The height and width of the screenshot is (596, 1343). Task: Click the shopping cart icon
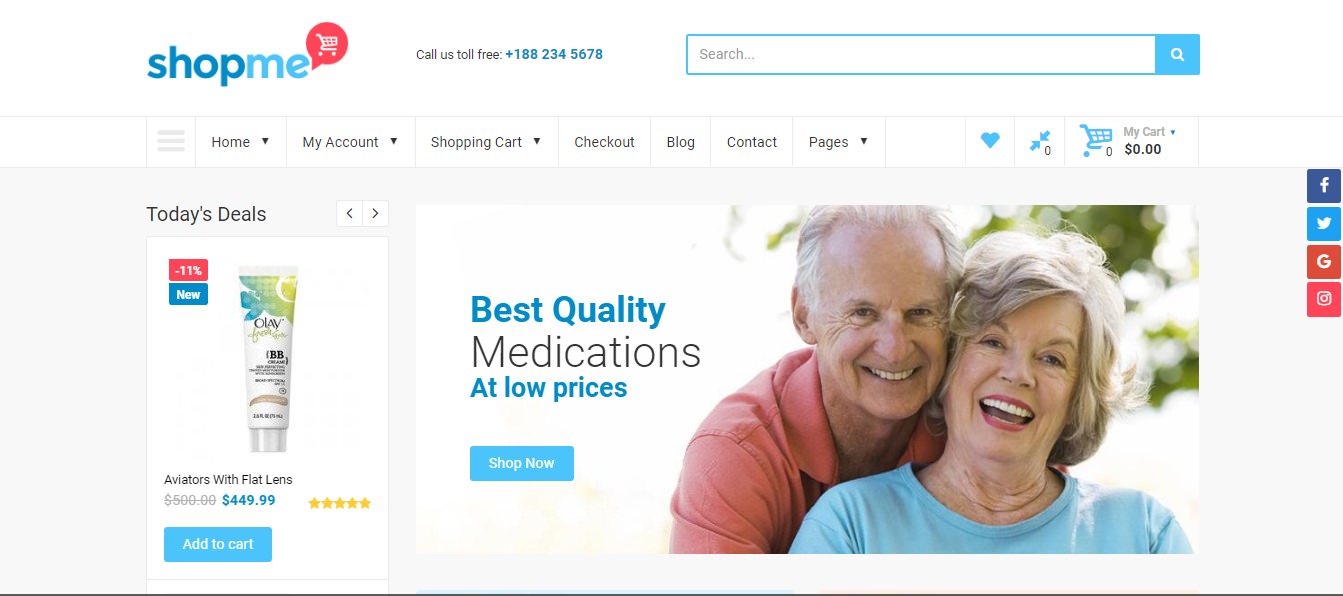pyautogui.click(x=1096, y=141)
